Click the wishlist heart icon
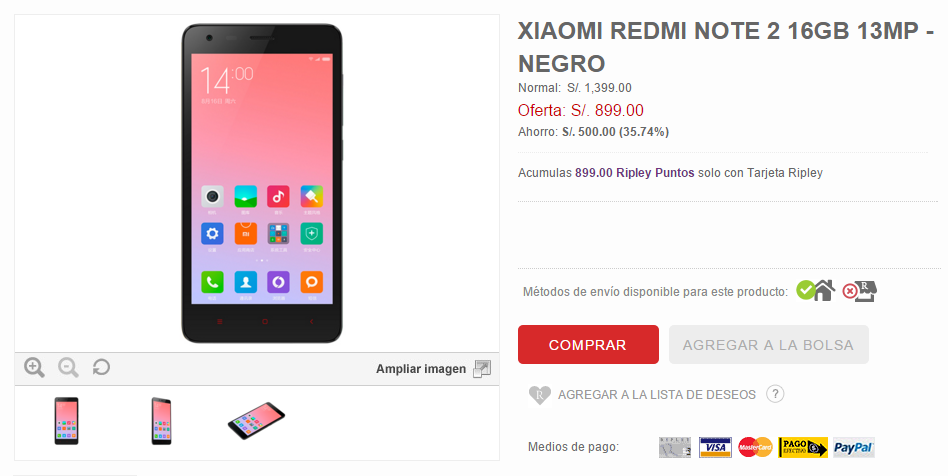The width and height of the screenshot is (948, 476). tap(539, 395)
